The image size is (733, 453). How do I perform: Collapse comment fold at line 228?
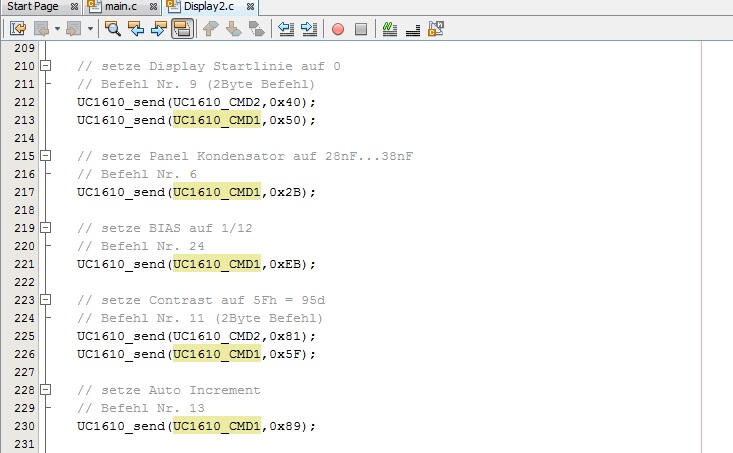click(45, 389)
